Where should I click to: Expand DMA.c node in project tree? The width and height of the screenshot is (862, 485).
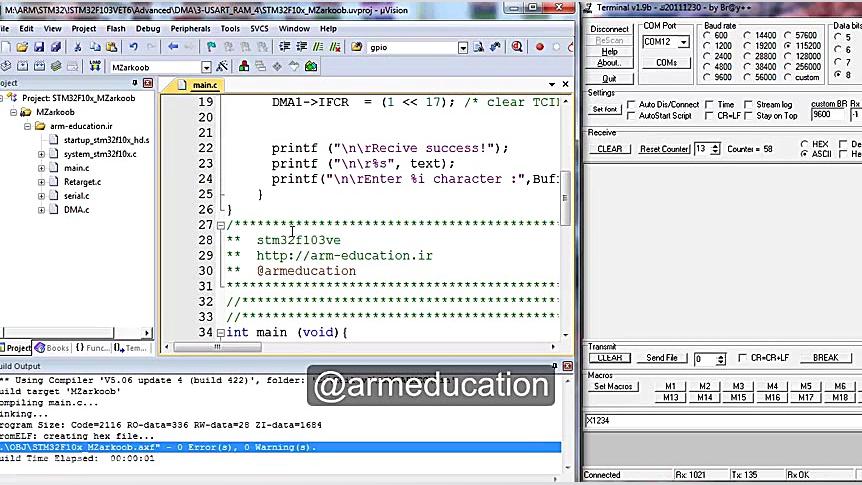pos(41,210)
